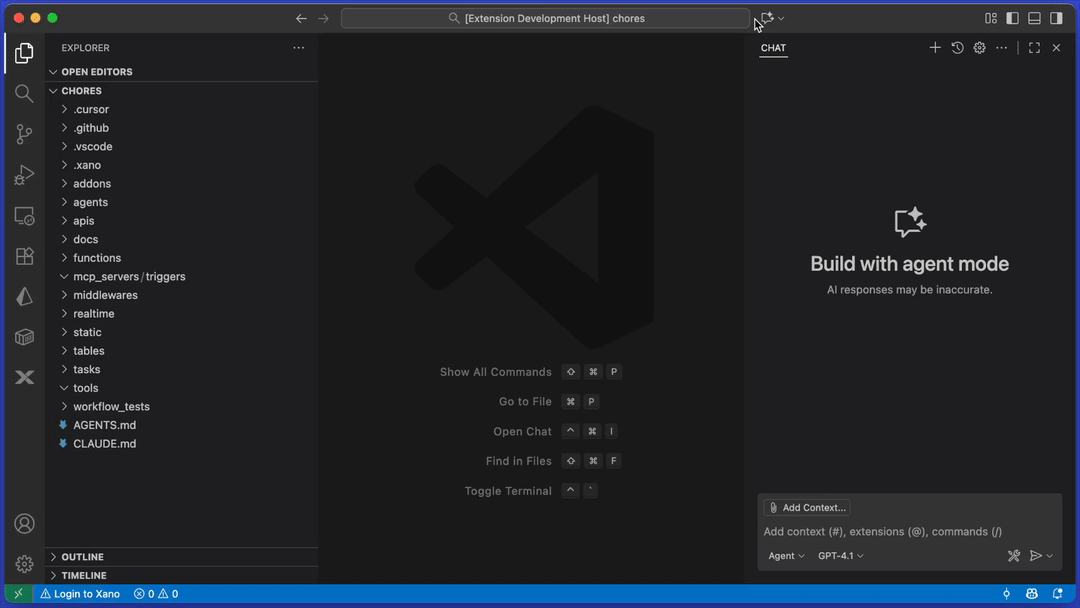Image resolution: width=1080 pixels, height=608 pixels.
Task: Expand the static folder
Action: [x=182, y=333]
